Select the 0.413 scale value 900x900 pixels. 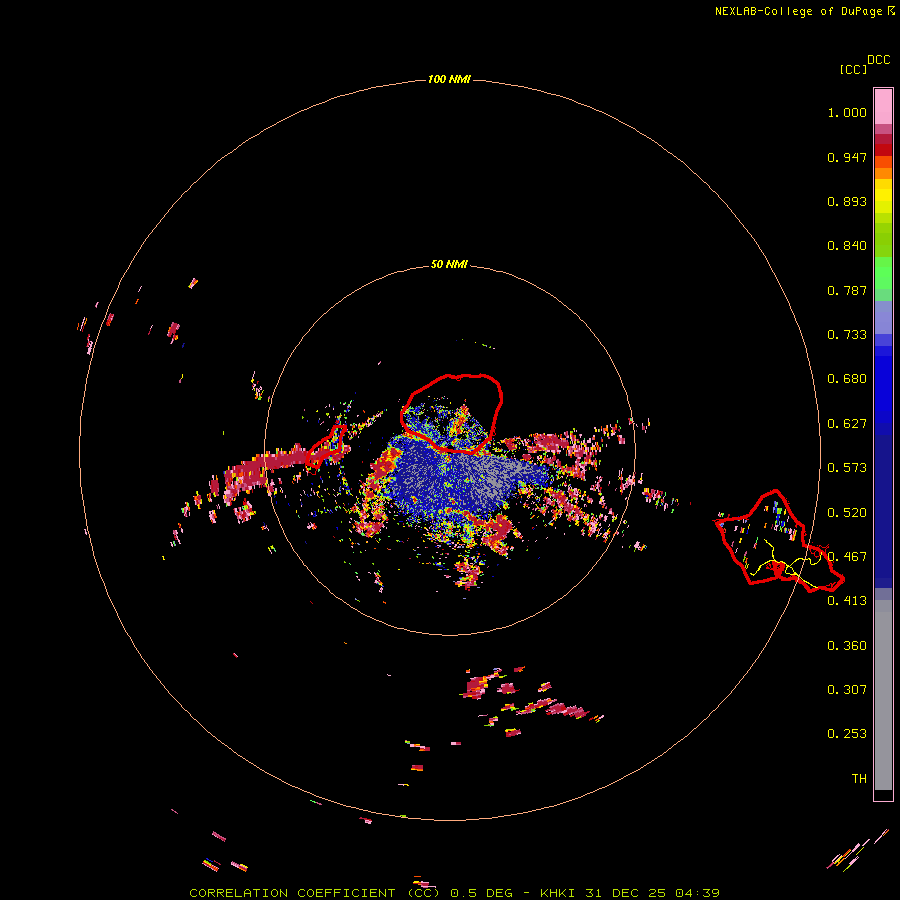[847, 601]
